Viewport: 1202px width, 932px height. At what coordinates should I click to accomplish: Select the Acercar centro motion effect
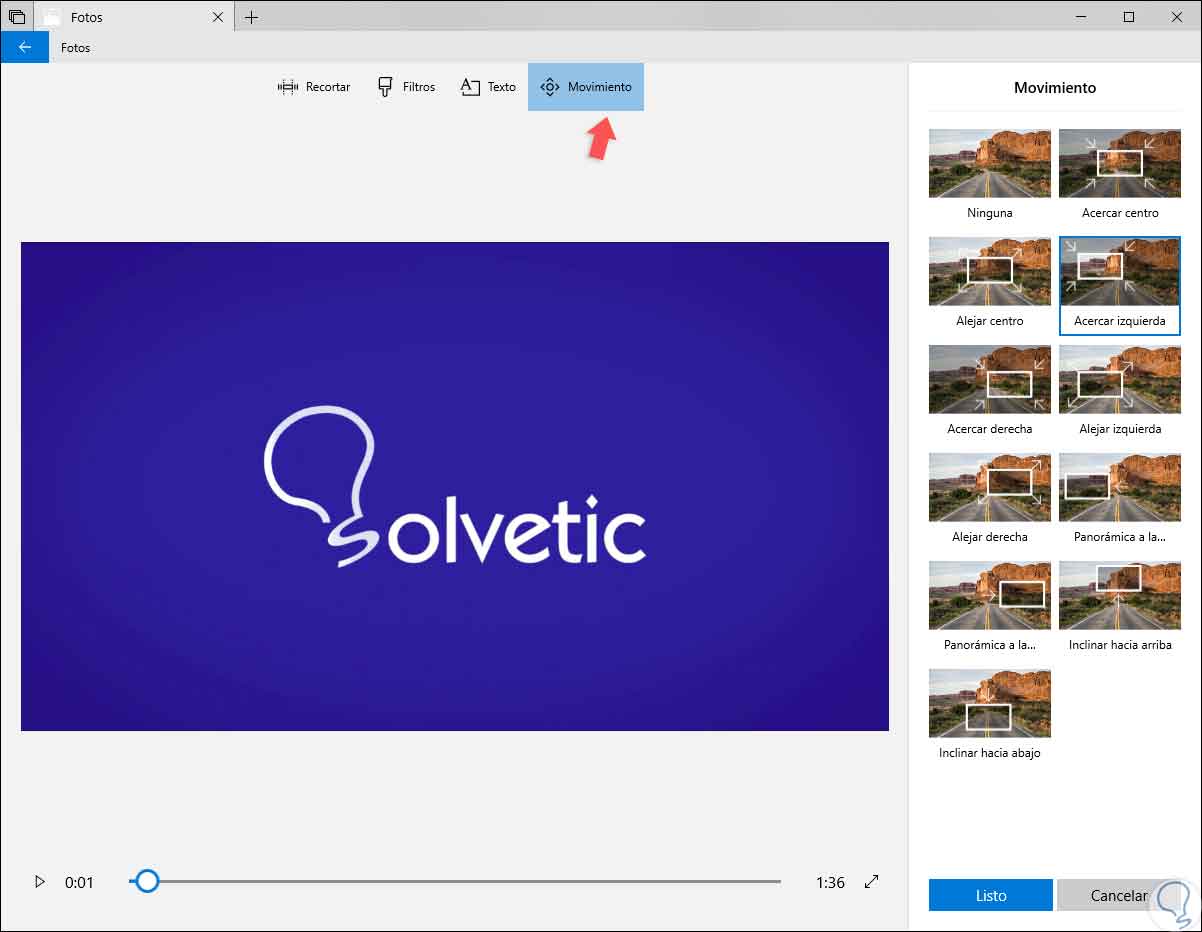[1119, 164]
